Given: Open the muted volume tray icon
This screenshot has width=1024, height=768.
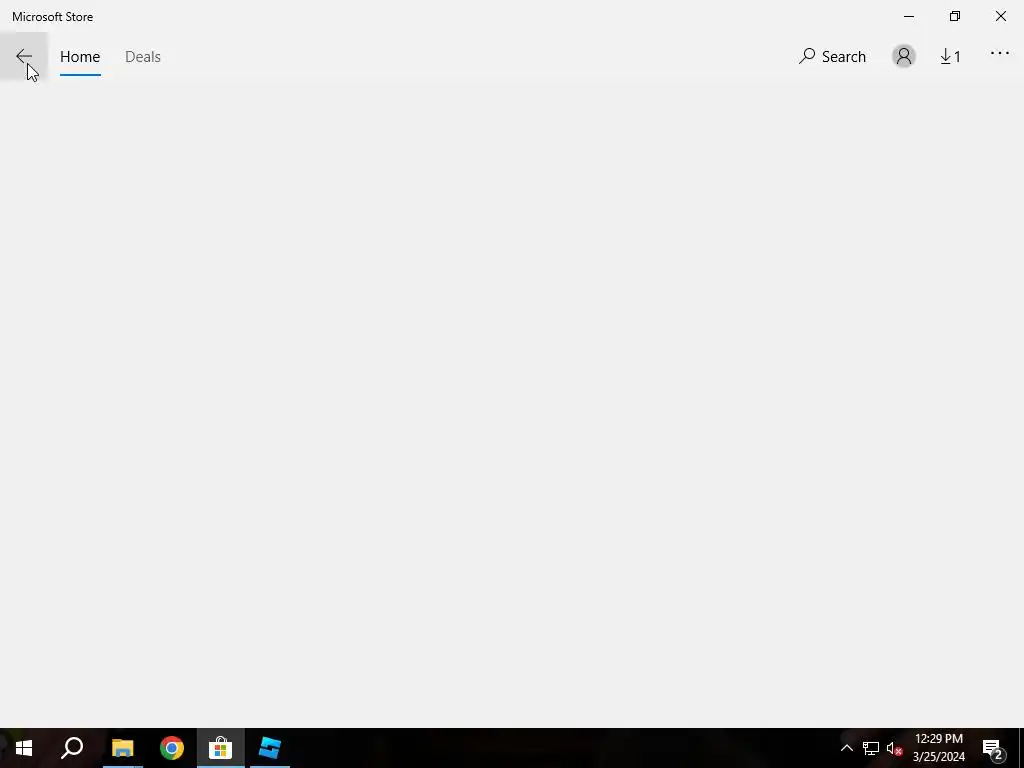Looking at the screenshot, I should pos(894,748).
